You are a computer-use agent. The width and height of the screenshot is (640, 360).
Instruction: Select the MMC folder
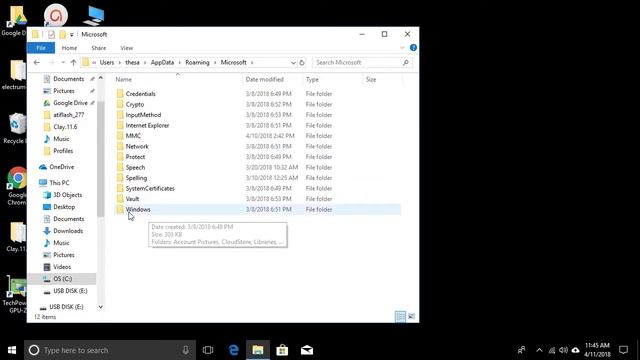[133, 136]
